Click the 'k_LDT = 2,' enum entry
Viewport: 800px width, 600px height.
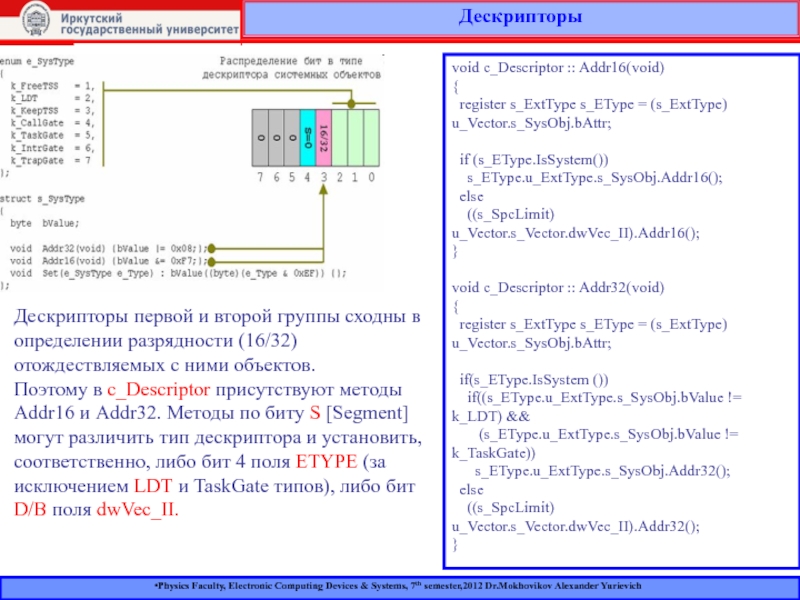pos(52,98)
